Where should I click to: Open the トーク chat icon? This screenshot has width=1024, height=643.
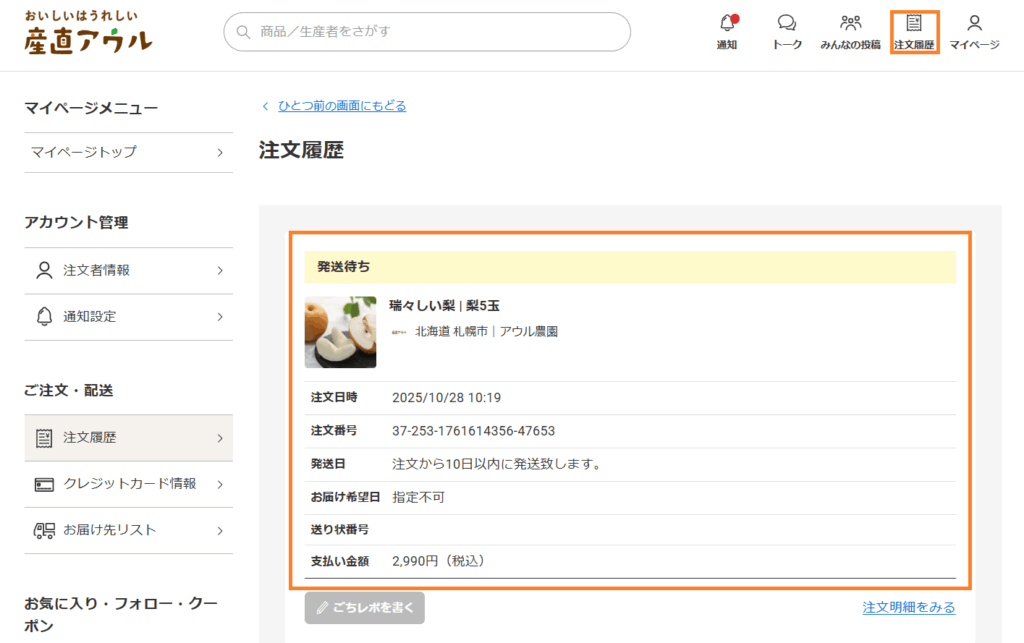787,24
